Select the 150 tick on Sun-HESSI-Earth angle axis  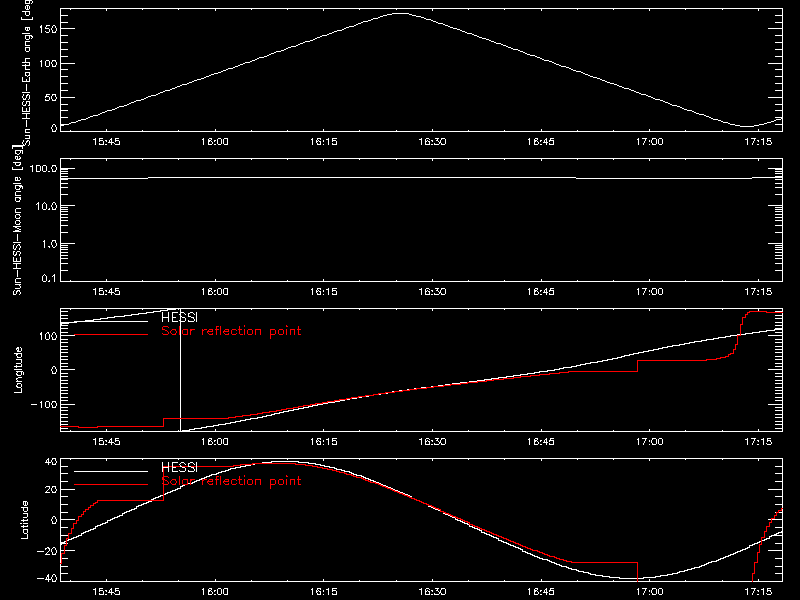[47, 29]
